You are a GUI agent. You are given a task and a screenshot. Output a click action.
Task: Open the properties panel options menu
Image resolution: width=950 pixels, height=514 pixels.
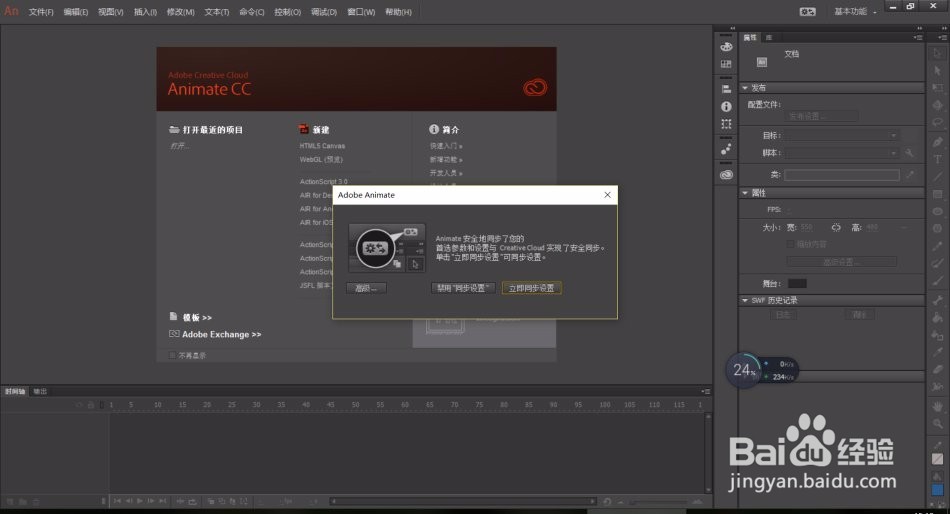click(918, 38)
